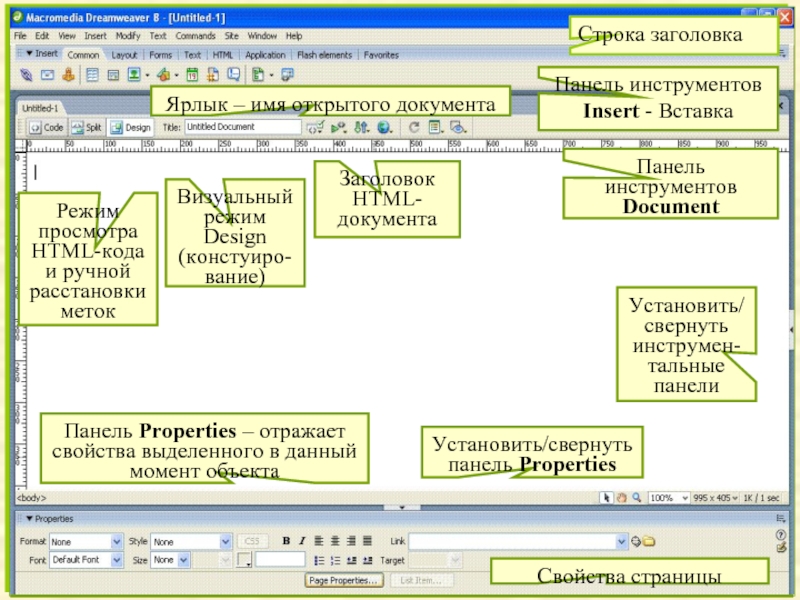Select the Untitled-1 document tab
The image size is (800, 600).
[x=40, y=108]
